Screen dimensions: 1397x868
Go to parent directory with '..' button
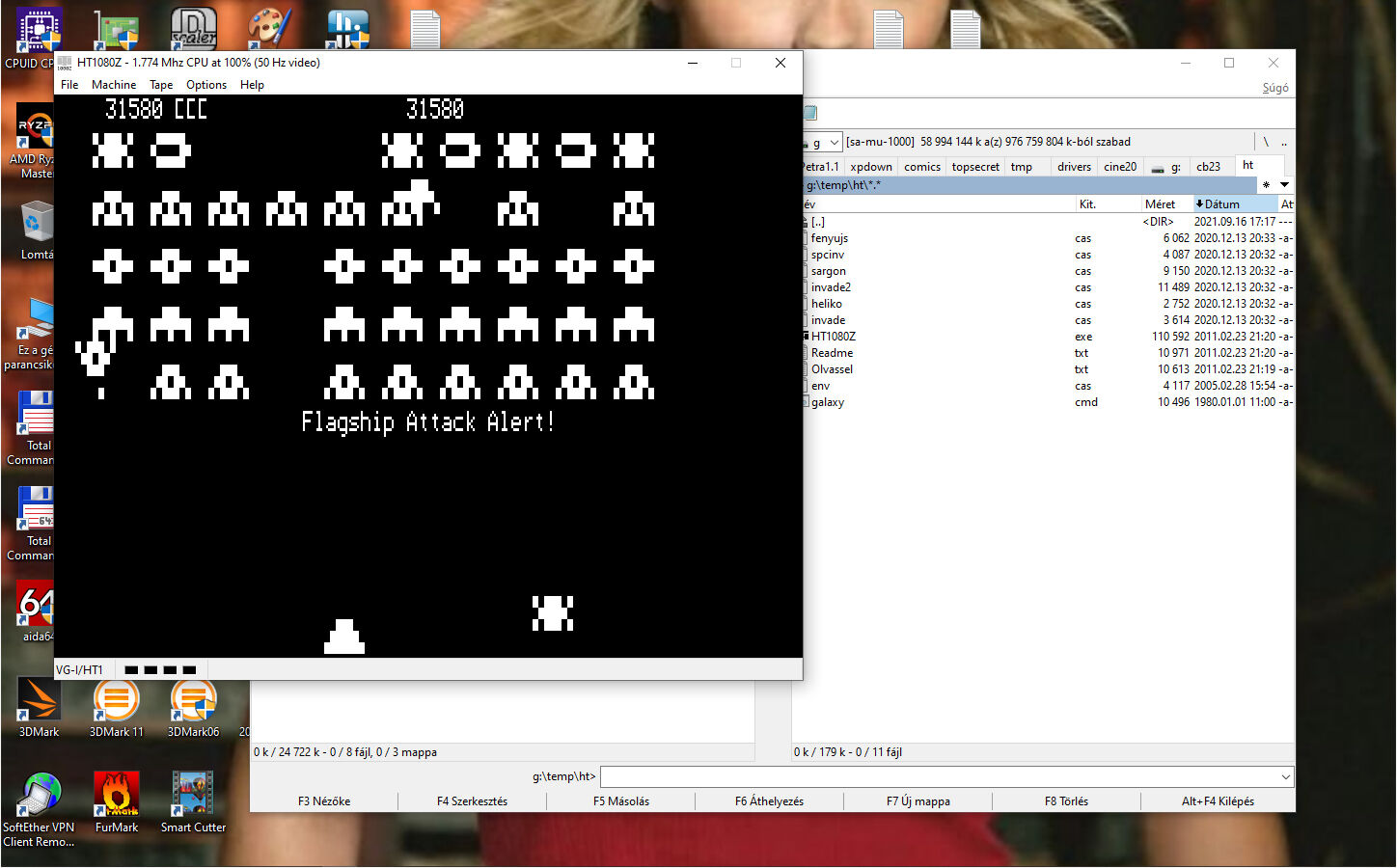(x=1284, y=142)
